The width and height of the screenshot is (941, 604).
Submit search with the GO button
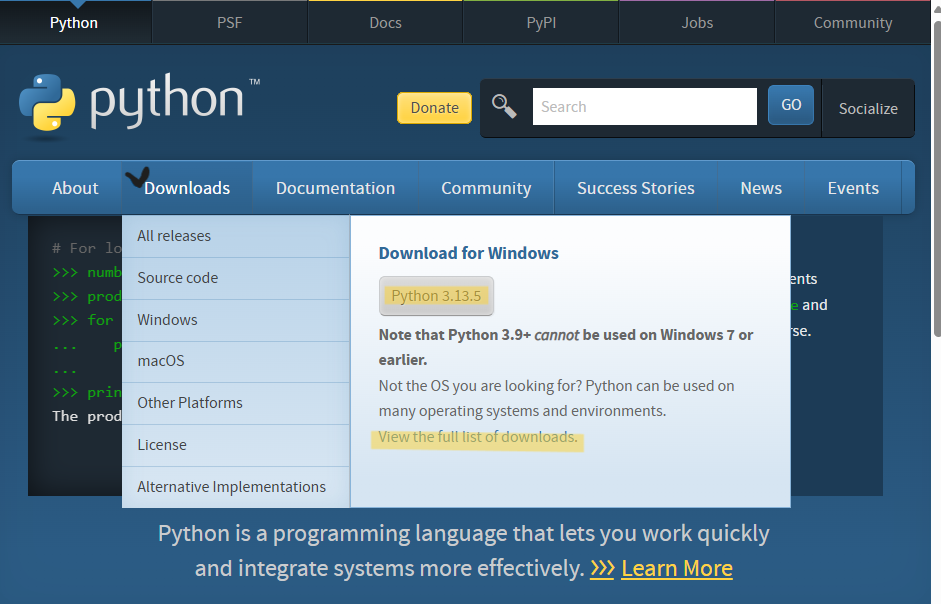point(791,105)
